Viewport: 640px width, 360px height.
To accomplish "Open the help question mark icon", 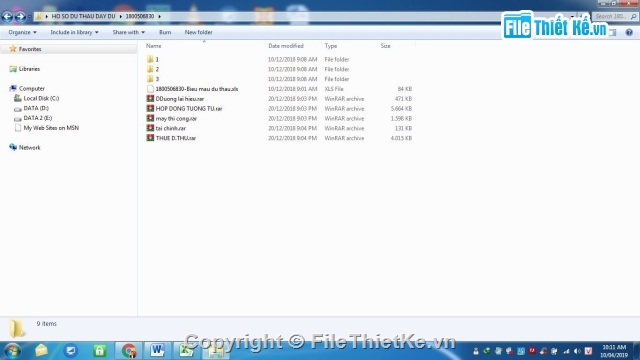I will click(629, 32).
